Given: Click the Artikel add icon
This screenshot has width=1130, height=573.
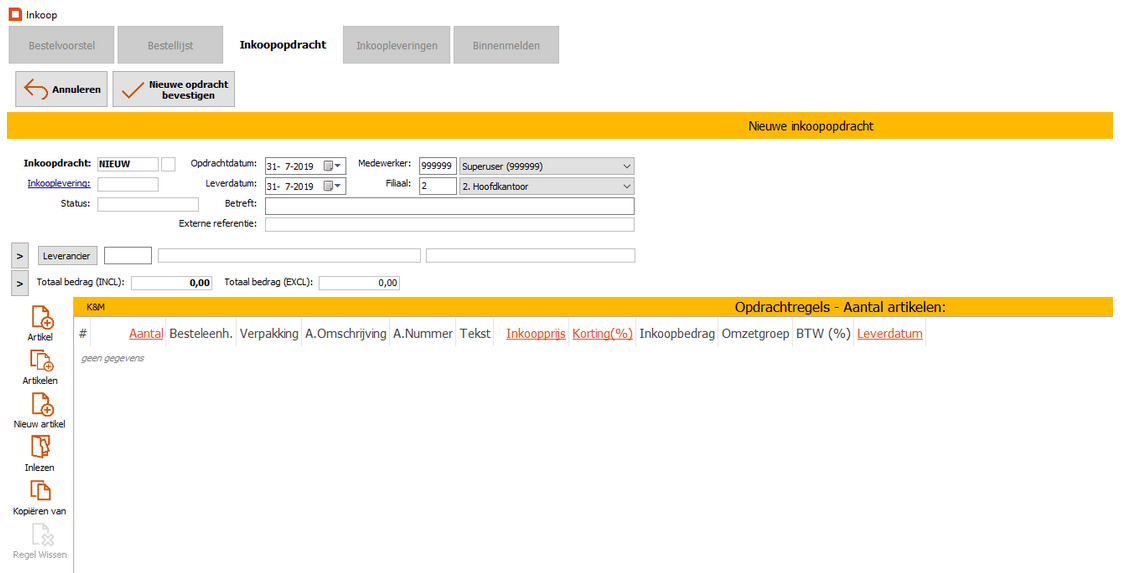Looking at the screenshot, I should tap(41, 318).
